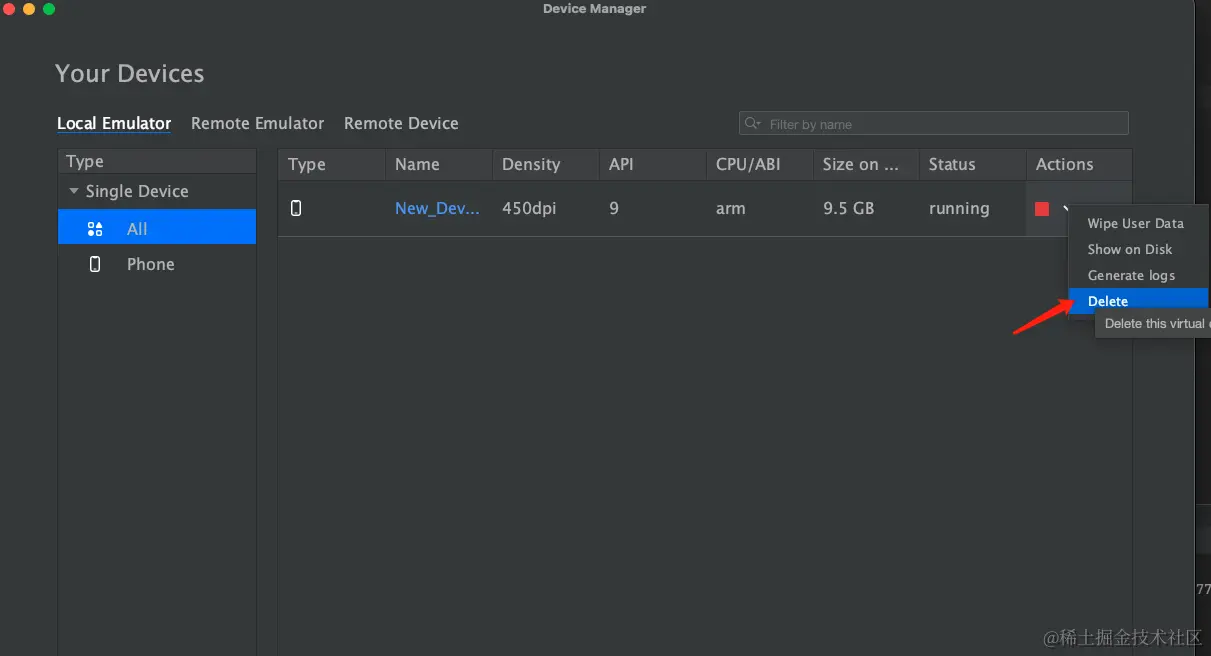The width and height of the screenshot is (1211, 656).
Task: Click the Actions column header
Action: point(1079,164)
